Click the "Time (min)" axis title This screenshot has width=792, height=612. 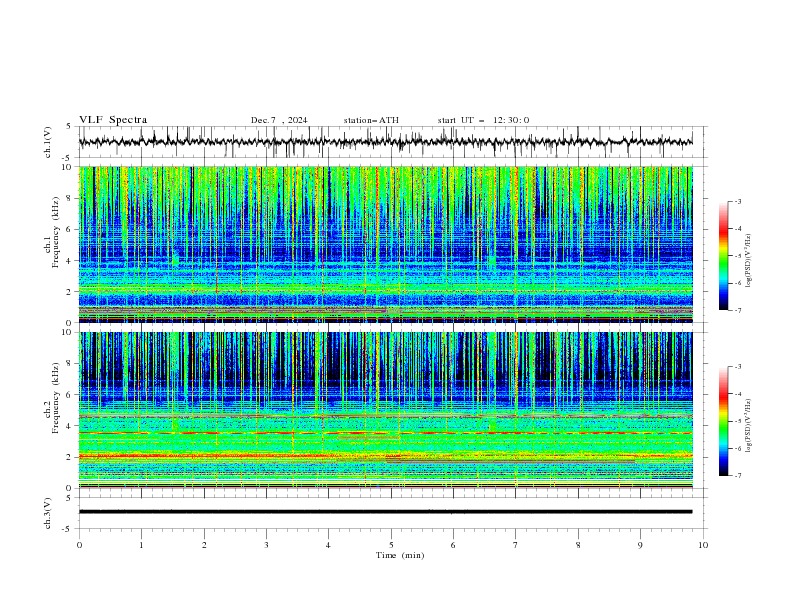(x=400, y=555)
